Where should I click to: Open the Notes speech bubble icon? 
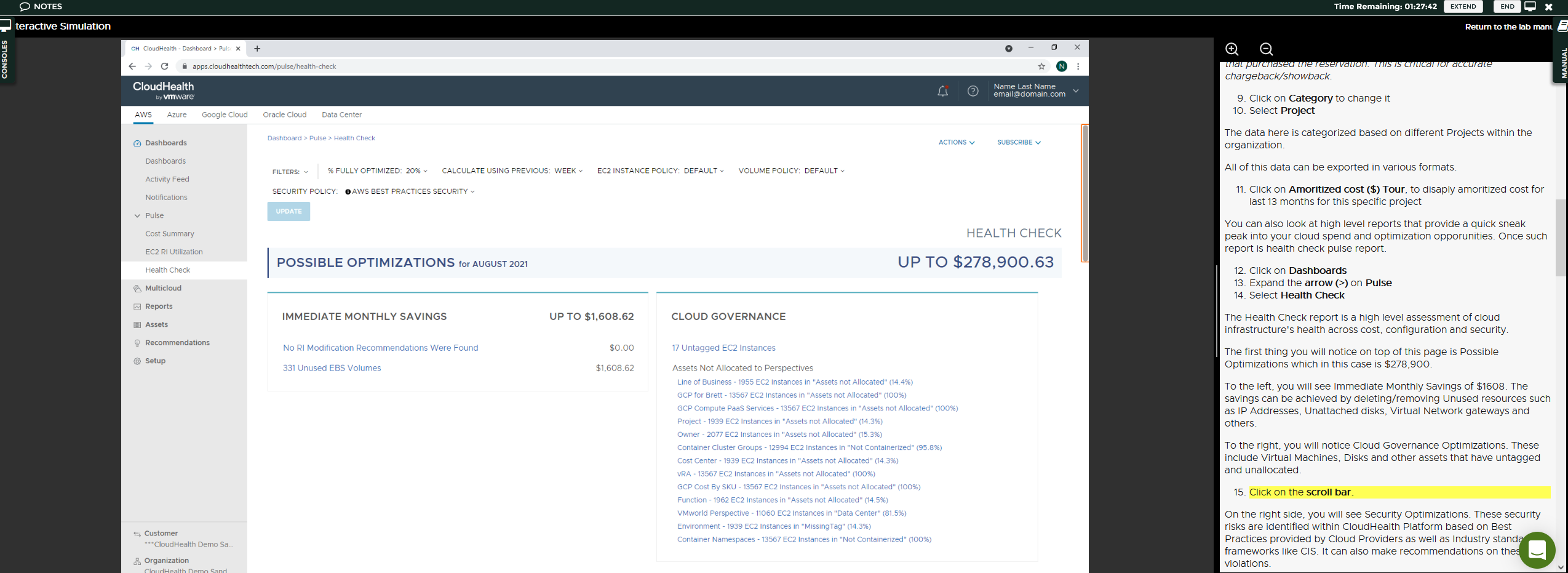click(25, 7)
